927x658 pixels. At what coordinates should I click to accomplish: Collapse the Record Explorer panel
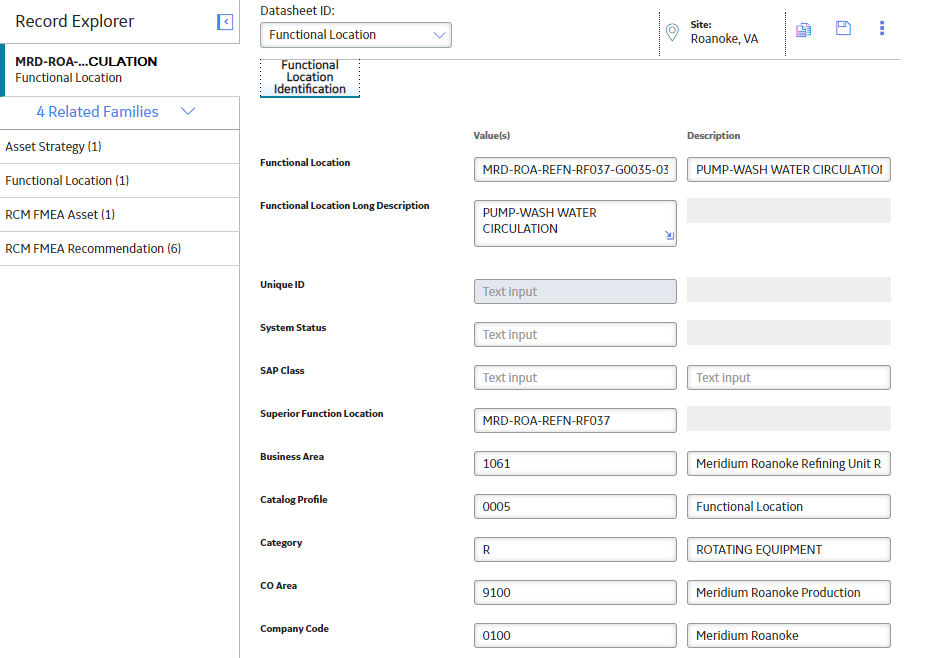[x=225, y=22]
